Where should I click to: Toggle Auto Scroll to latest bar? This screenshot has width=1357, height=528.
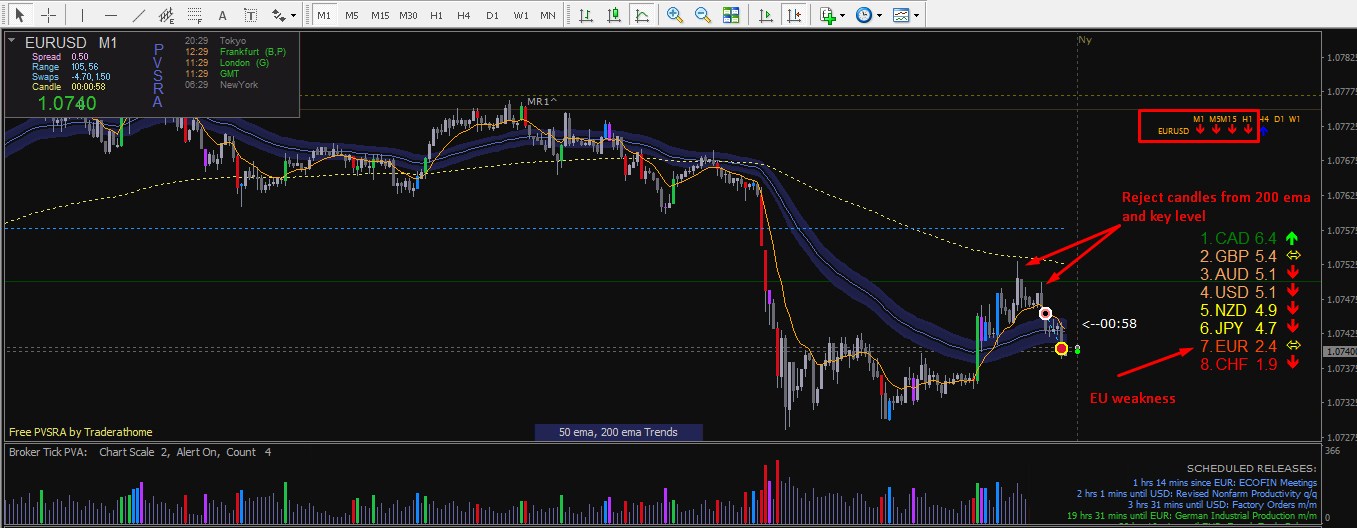(766, 15)
